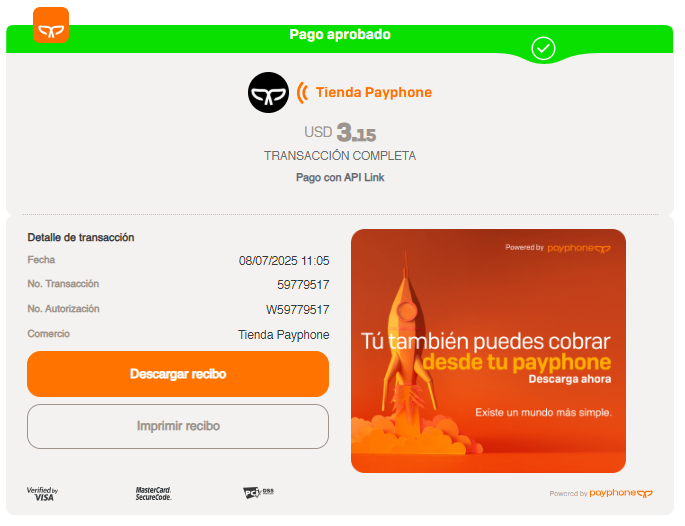Click the date value 08/07/2025 11:05
The image size is (685, 526).
click(x=284, y=261)
